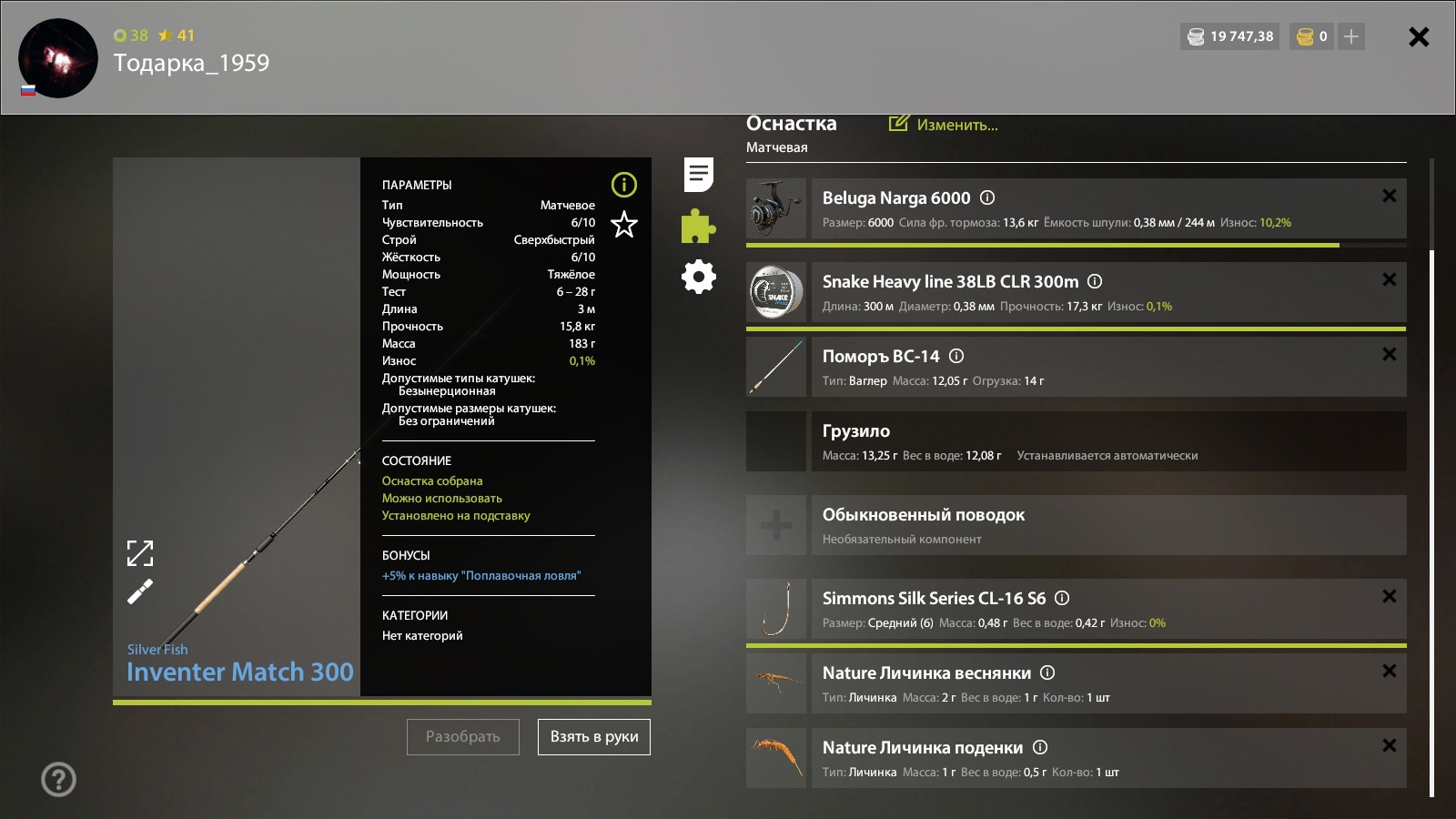Show info for Beluga Narga 6000

pyautogui.click(x=987, y=197)
